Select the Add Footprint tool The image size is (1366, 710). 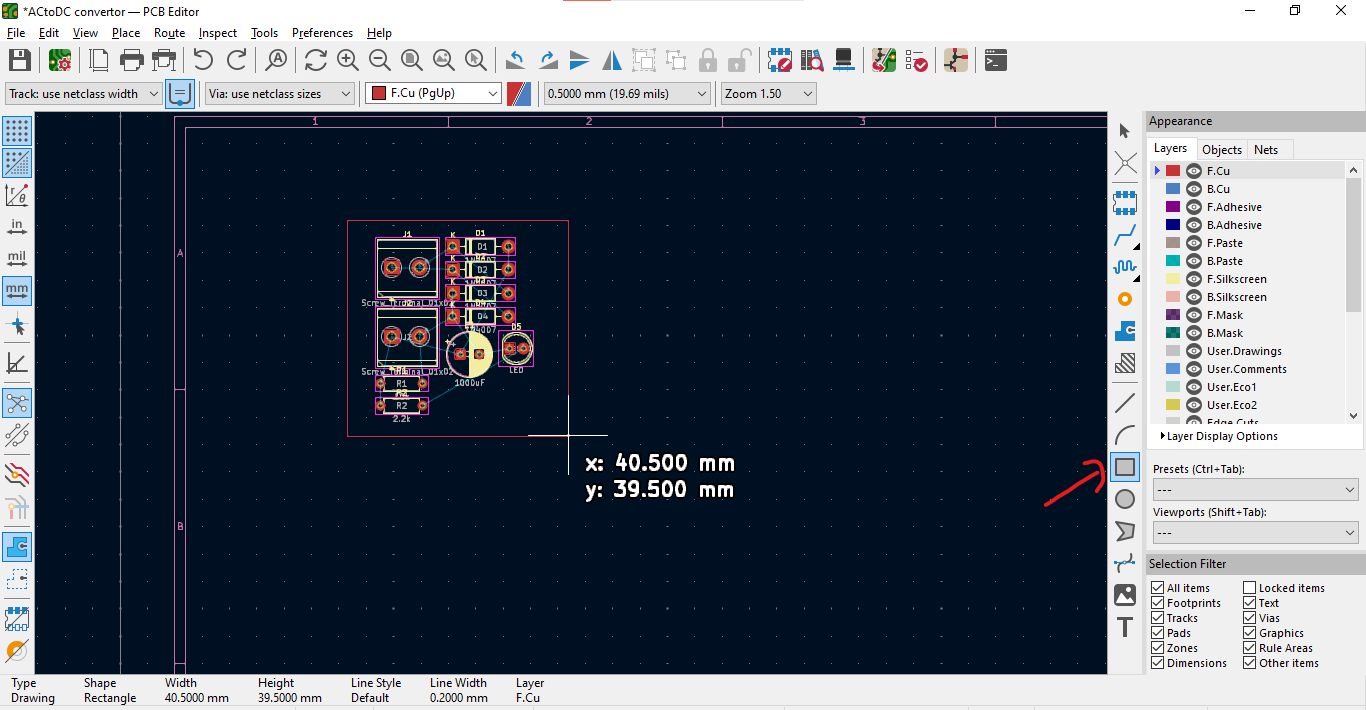point(1125,203)
